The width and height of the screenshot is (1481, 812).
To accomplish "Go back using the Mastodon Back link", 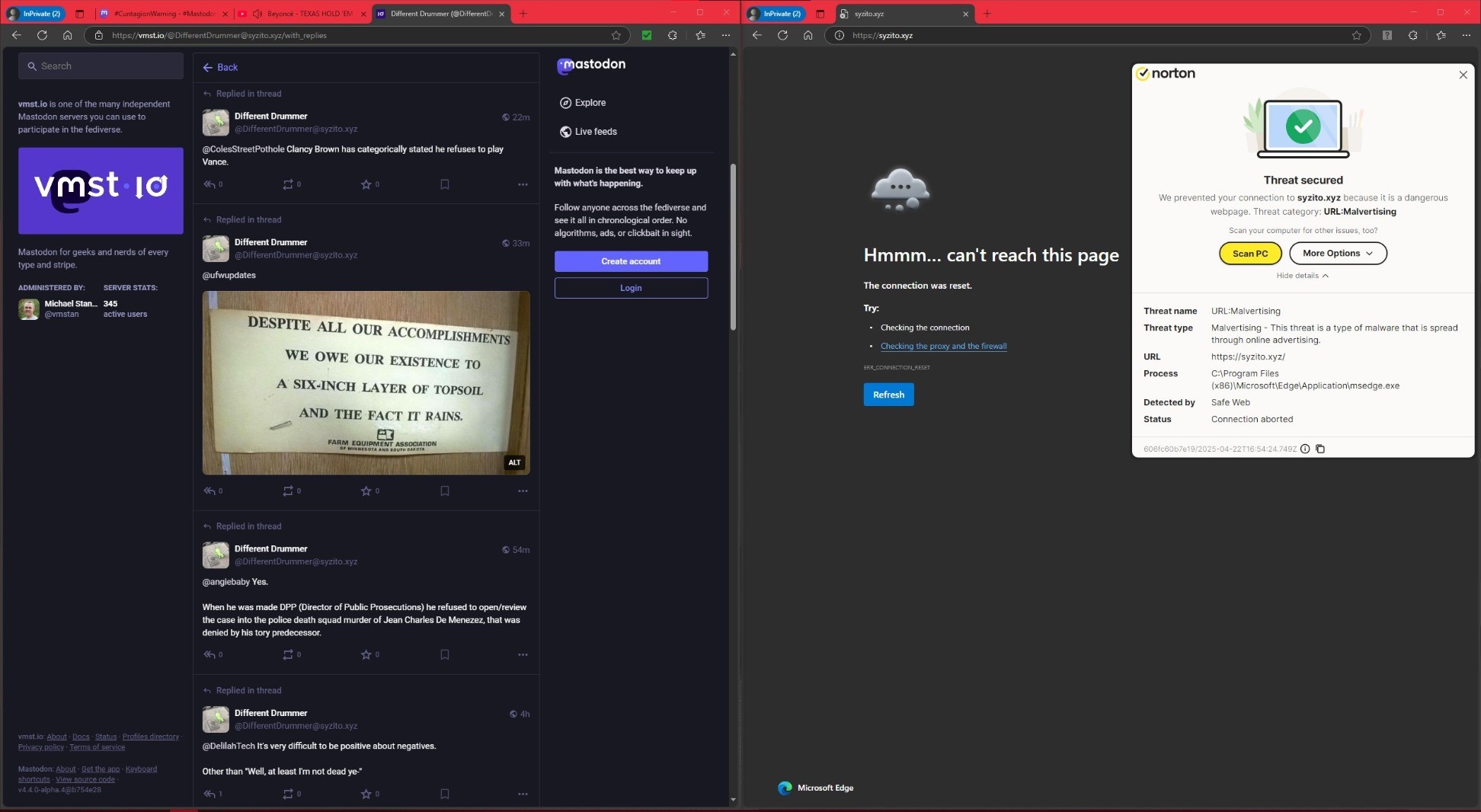I will tap(220, 68).
